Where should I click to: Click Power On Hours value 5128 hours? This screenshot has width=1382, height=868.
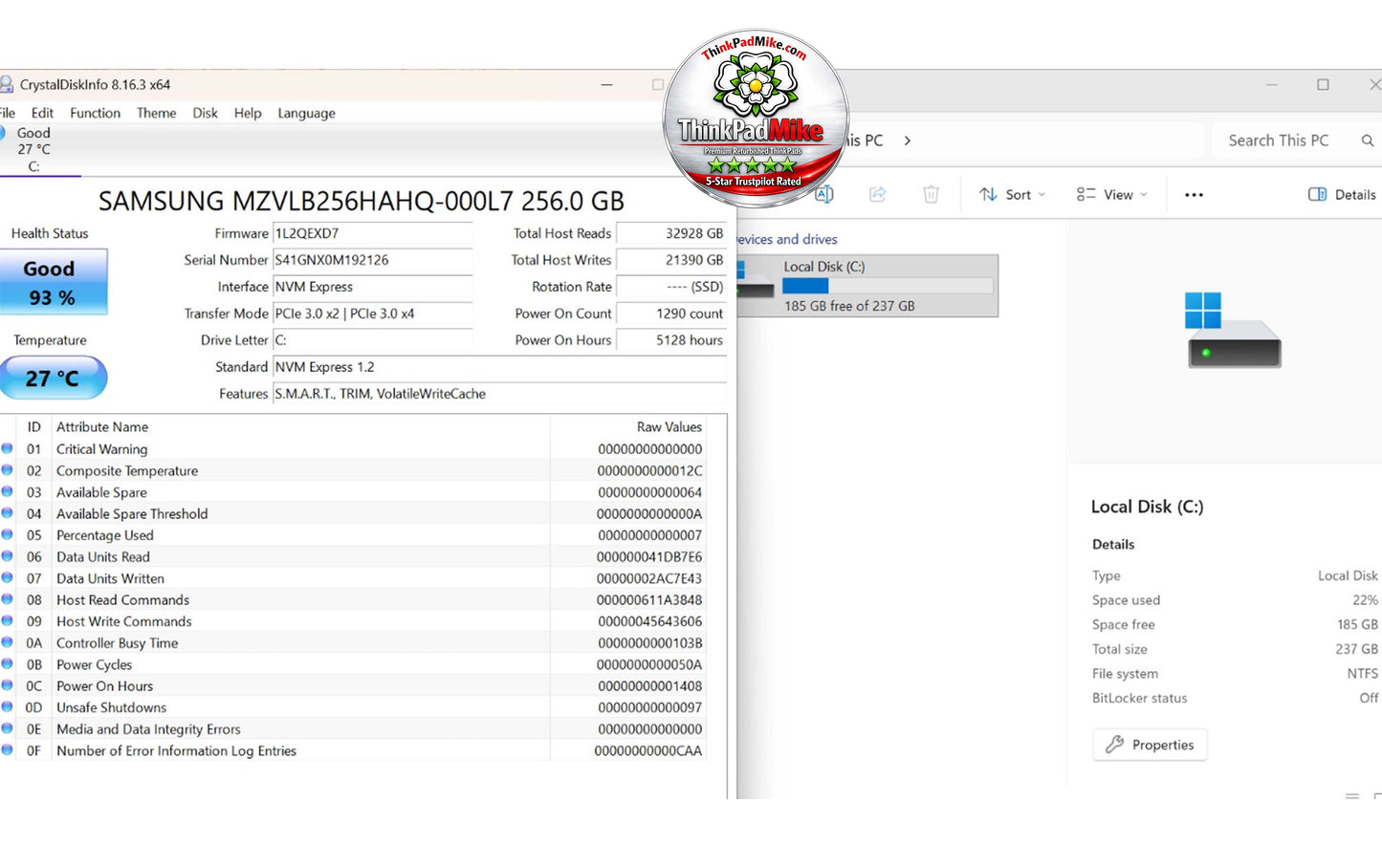pos(671,340)
